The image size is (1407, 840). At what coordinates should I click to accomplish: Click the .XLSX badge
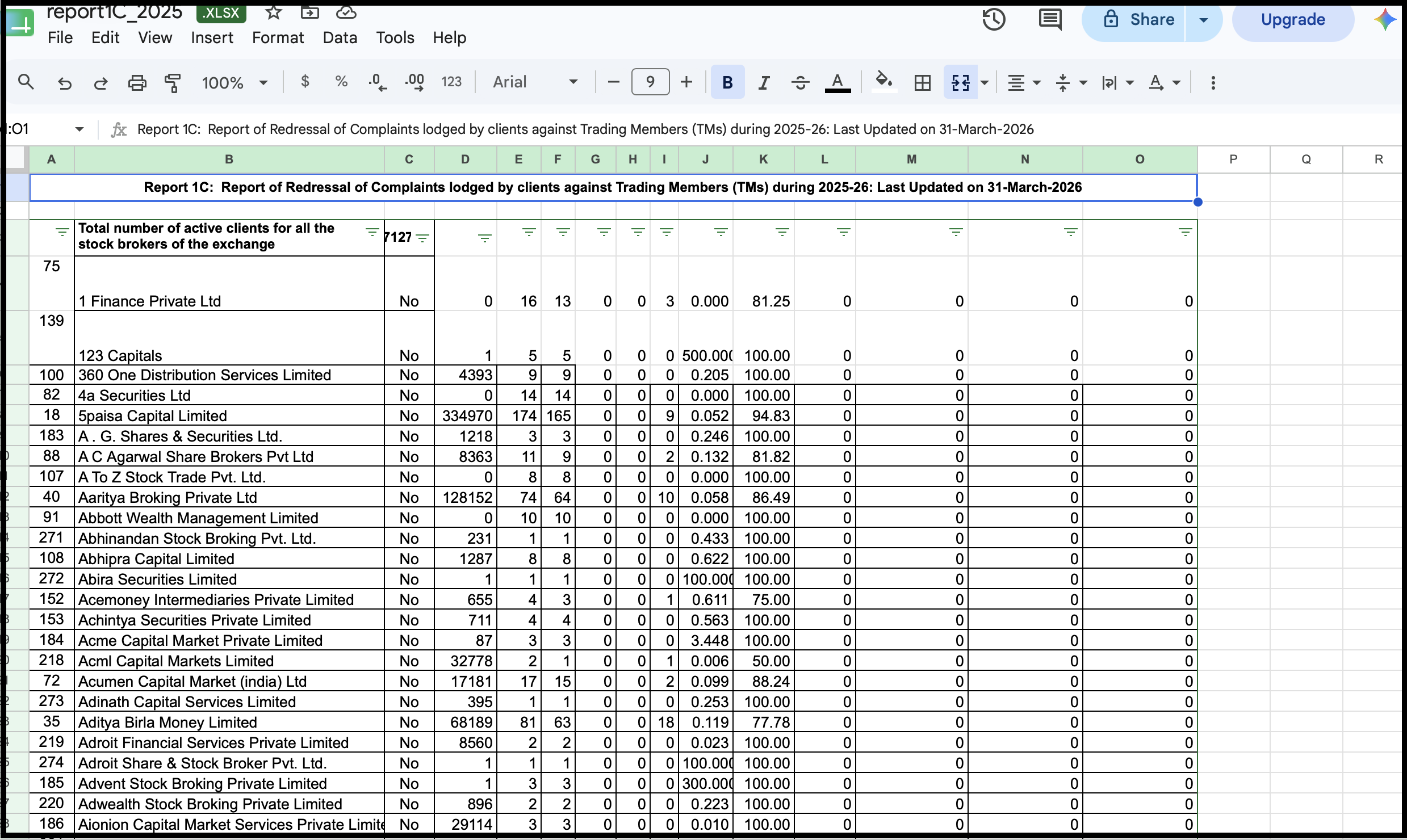pyautogui.click(x=221, y=12)
